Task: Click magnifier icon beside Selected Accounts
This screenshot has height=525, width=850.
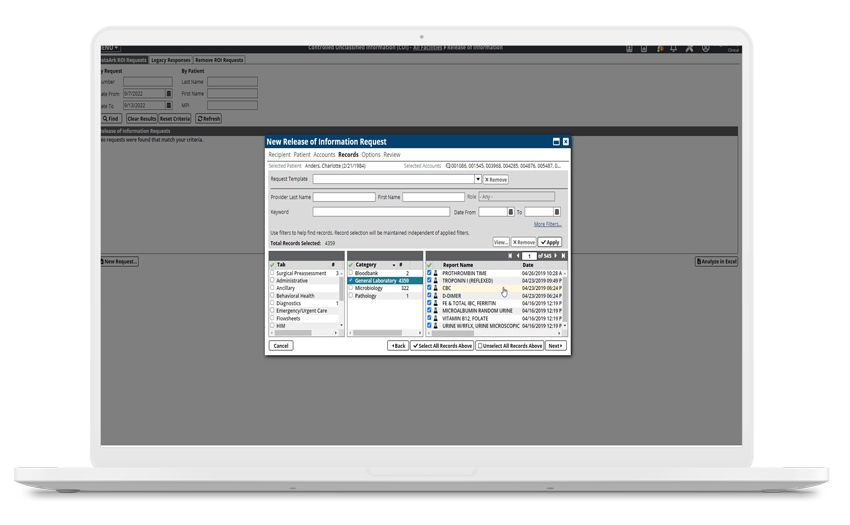Action: point(448,166)
